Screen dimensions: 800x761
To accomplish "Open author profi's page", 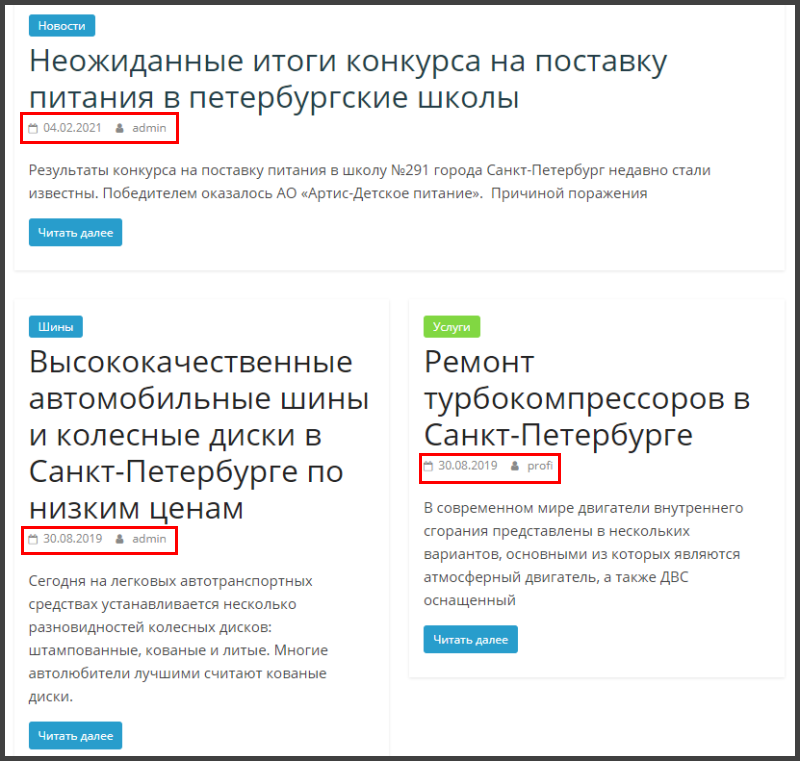I will [x=540, y=466].
